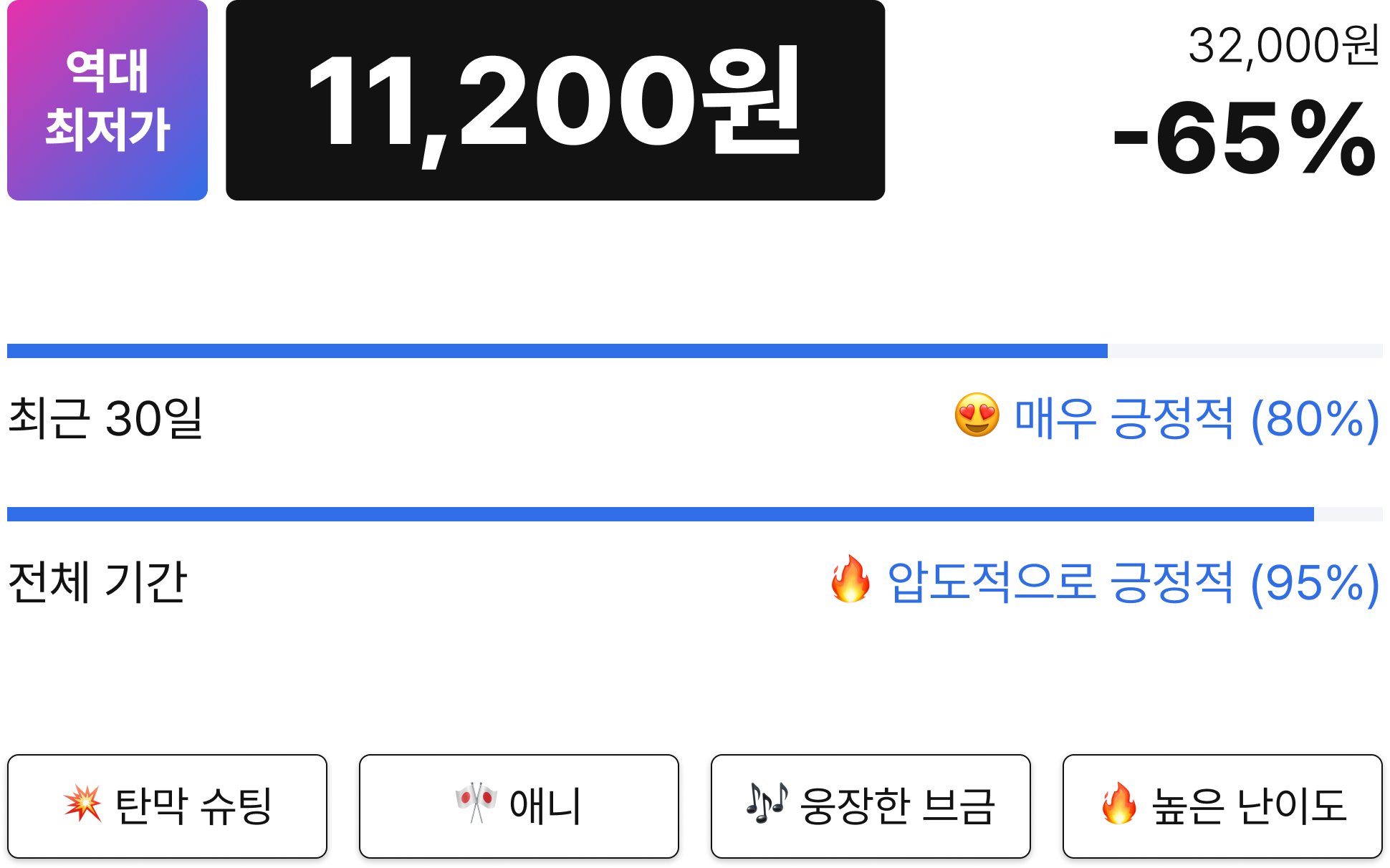This screenshot has height=868, width=1390.
Task: Click the music notes icon on 브금 tag
Action: 767,803
